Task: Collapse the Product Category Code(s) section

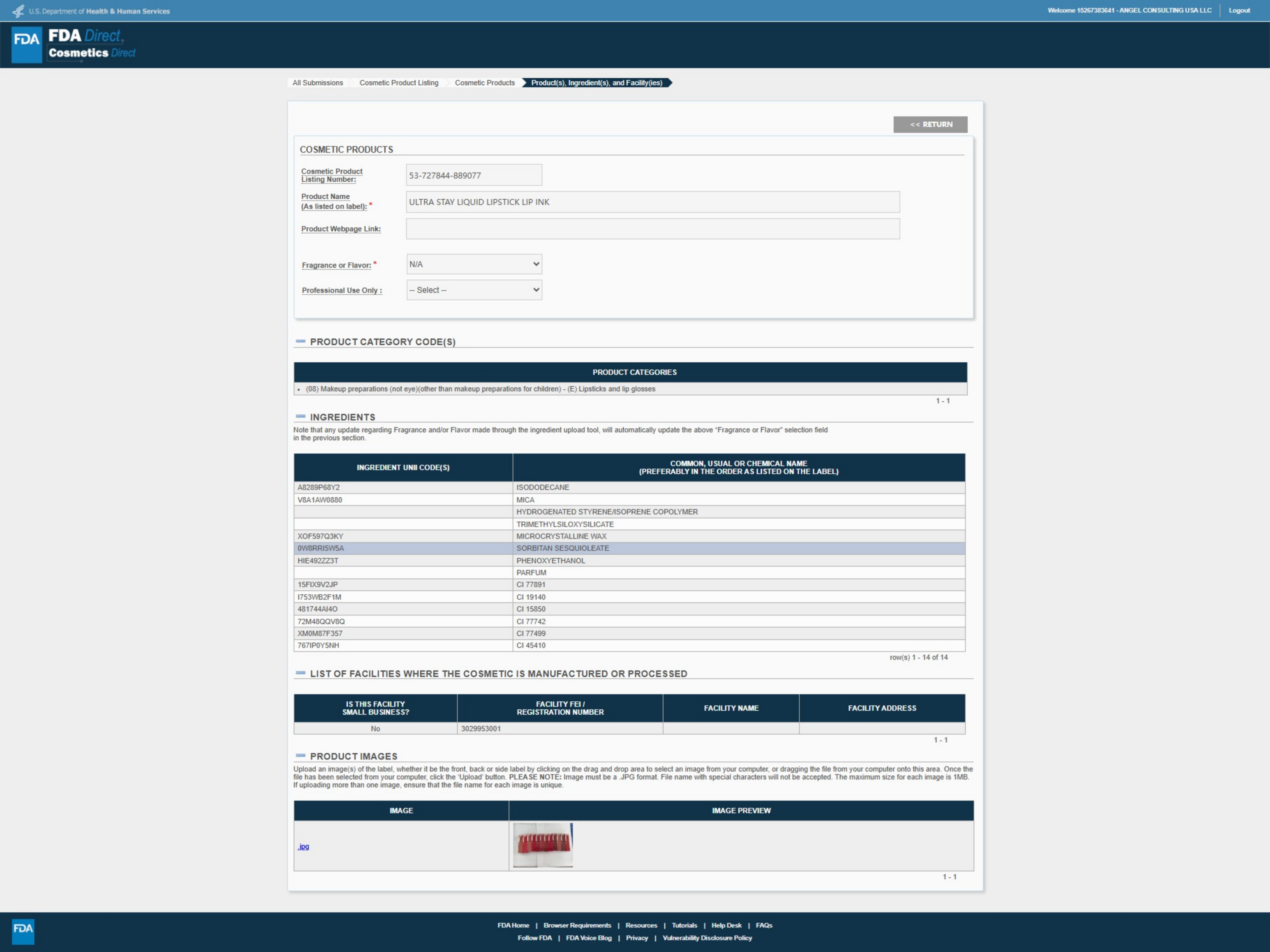Action: [300, 341]
